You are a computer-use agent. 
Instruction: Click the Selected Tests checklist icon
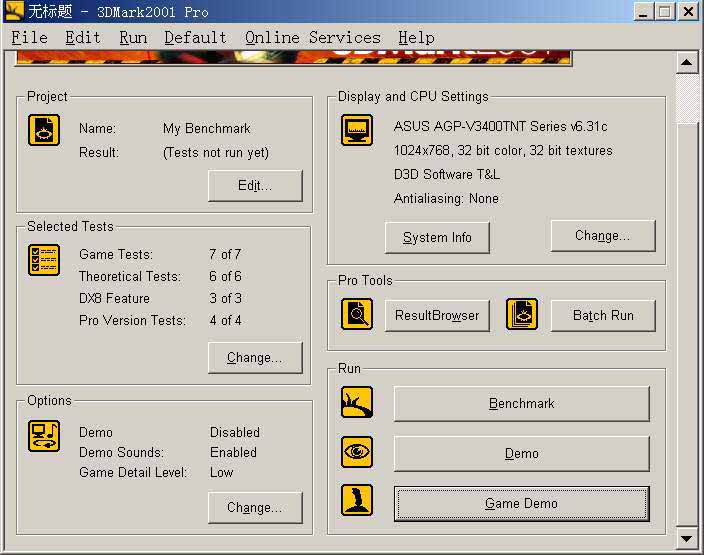tap(44, 260)
